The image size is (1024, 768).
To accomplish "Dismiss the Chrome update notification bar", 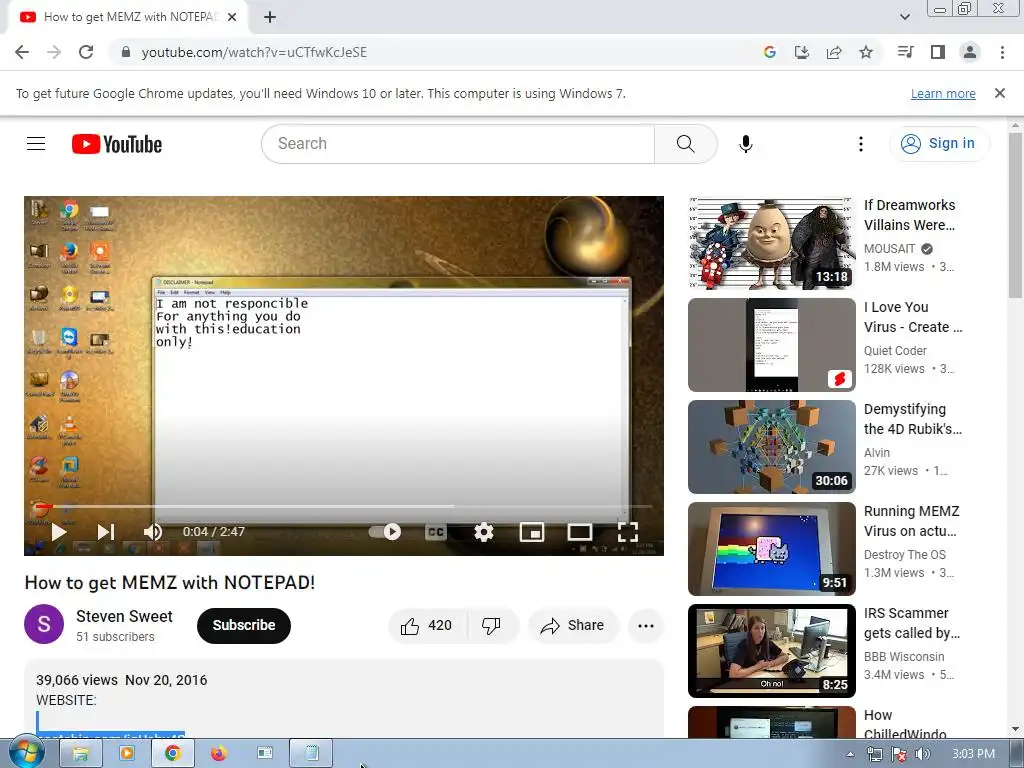I will 1000,93.
